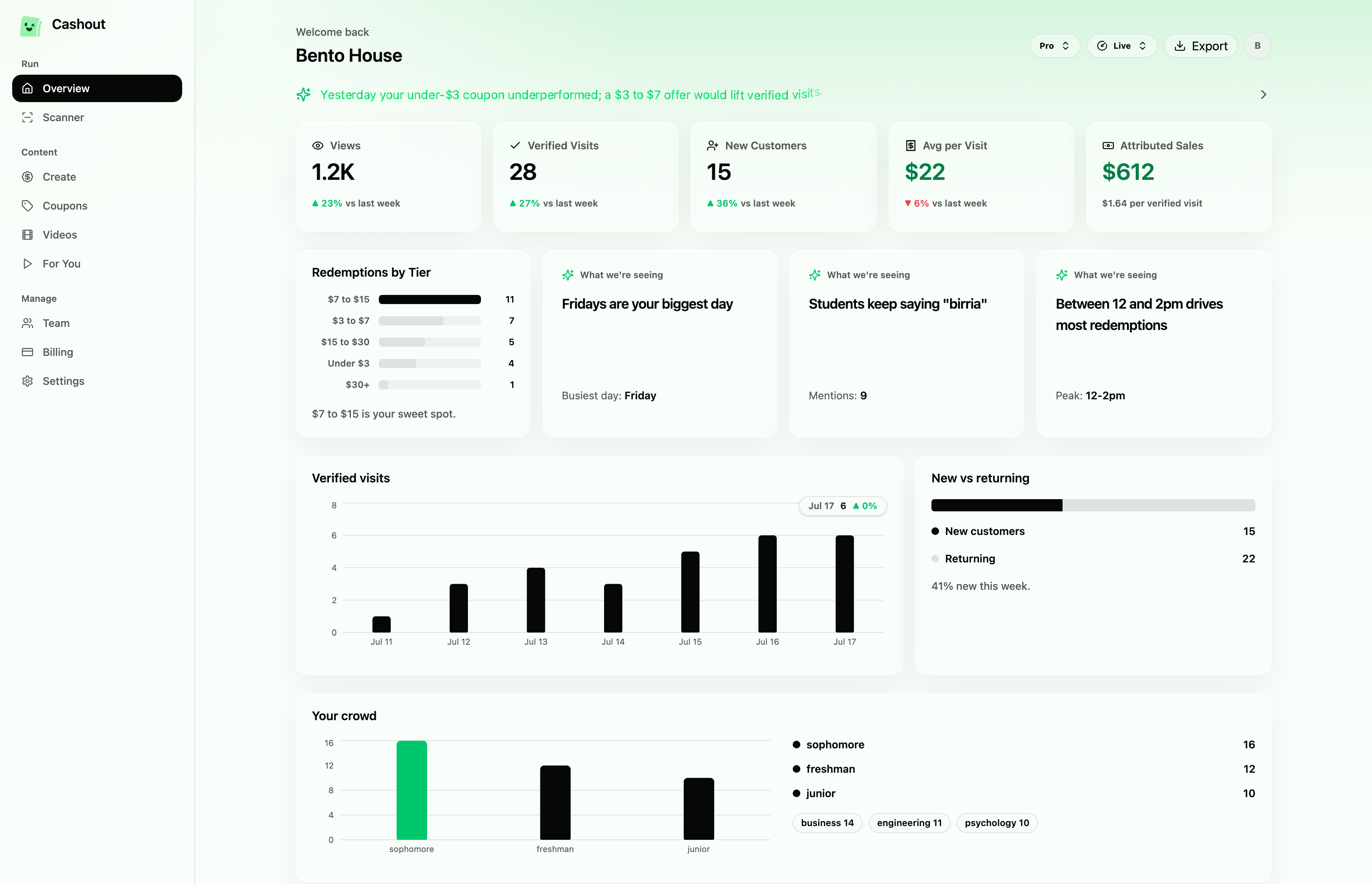Open the B profile avatar
1372x884 pixels.
pos(1257,46)
